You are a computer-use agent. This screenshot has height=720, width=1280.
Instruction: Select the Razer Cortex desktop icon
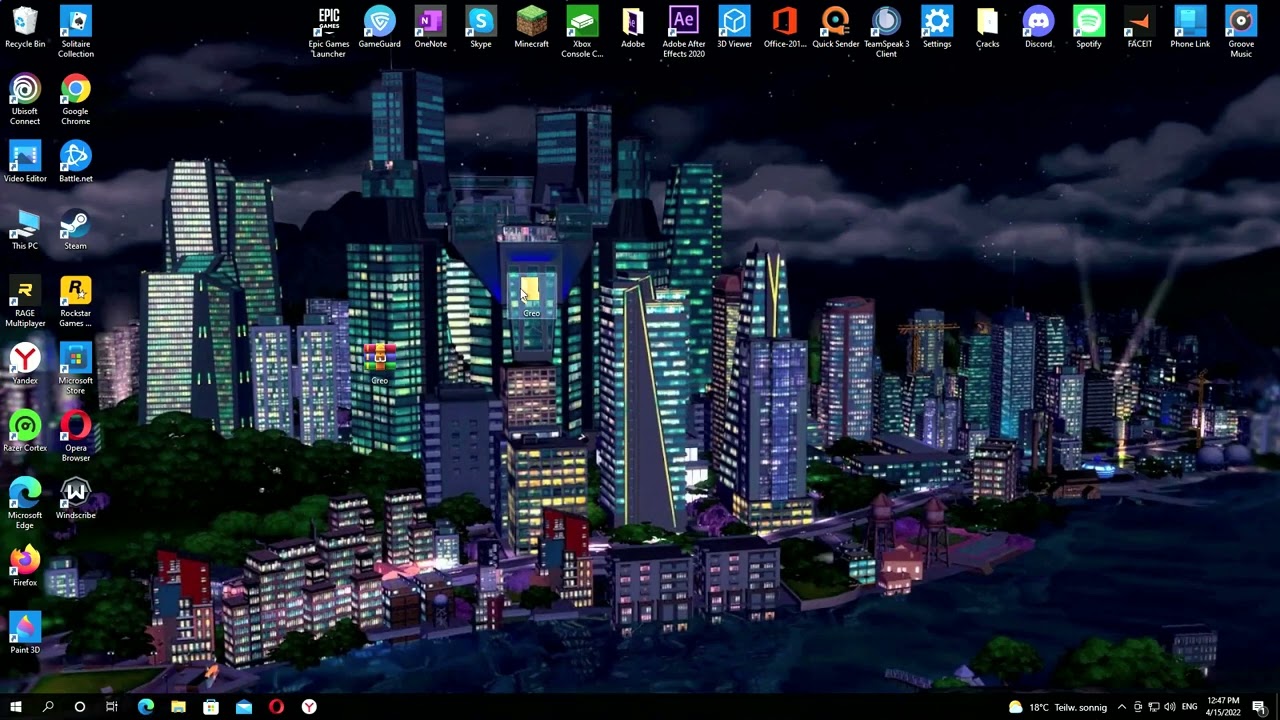(25, 432)
